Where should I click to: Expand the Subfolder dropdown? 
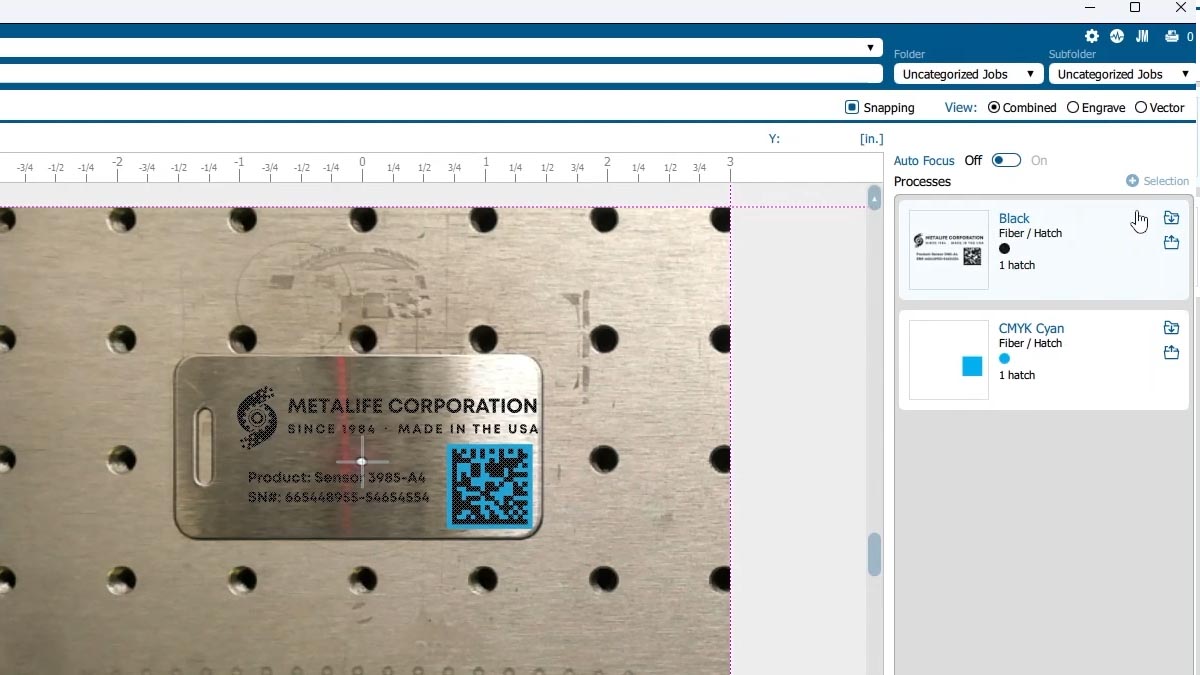1122,74
